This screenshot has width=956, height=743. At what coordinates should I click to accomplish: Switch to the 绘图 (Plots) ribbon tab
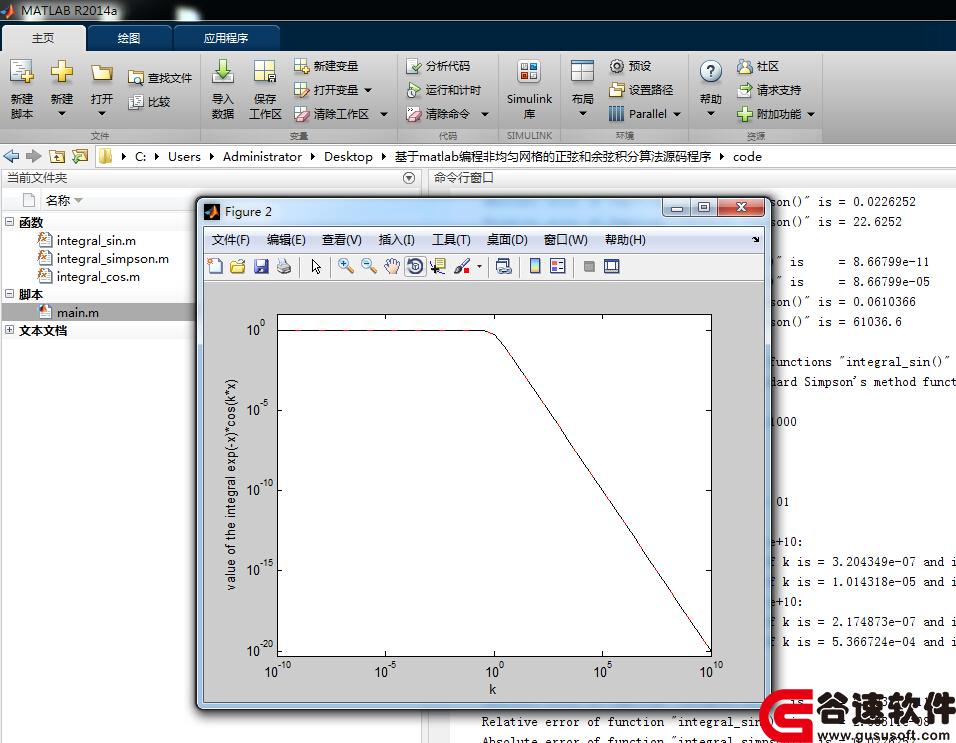point(129,38)
